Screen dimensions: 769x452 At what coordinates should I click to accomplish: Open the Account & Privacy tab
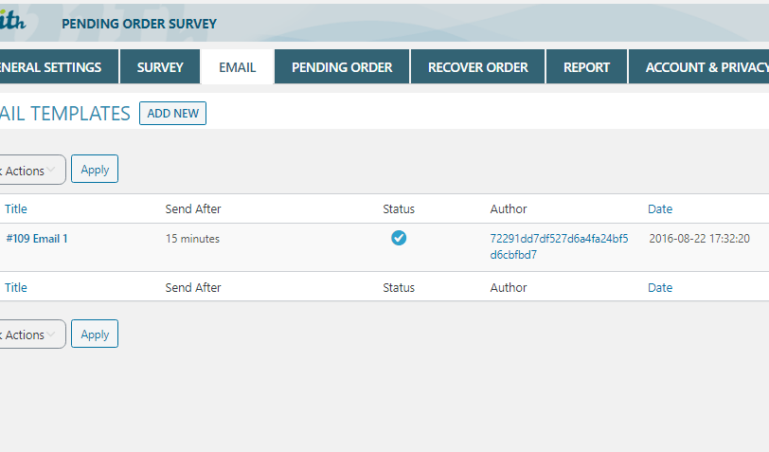[700, 68]
